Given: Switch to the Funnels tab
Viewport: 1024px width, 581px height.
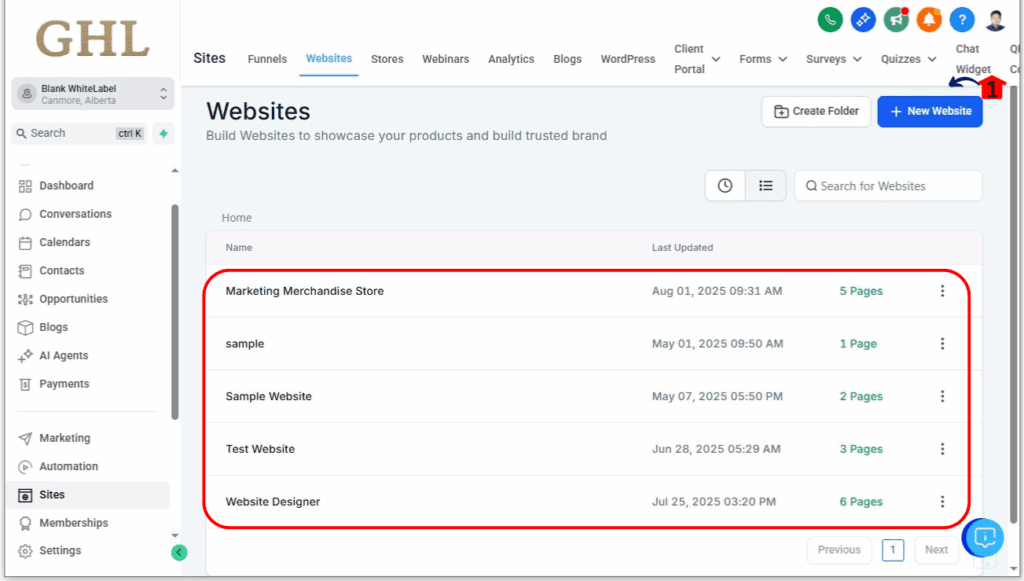Looking at the screenshot, I should tap(267, 59).
